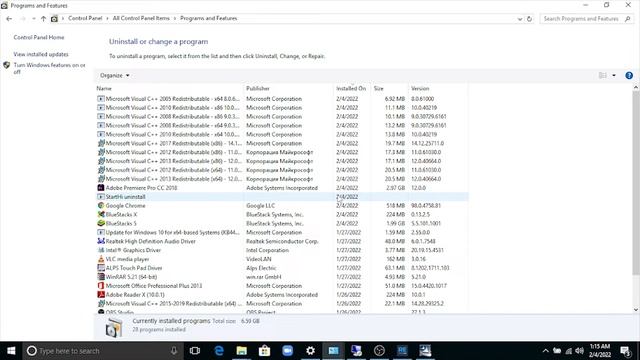This screenshot has width=640, height=360.
Task: Click the WinRAR 5.21 program icon
Action: tap(101, 277)
